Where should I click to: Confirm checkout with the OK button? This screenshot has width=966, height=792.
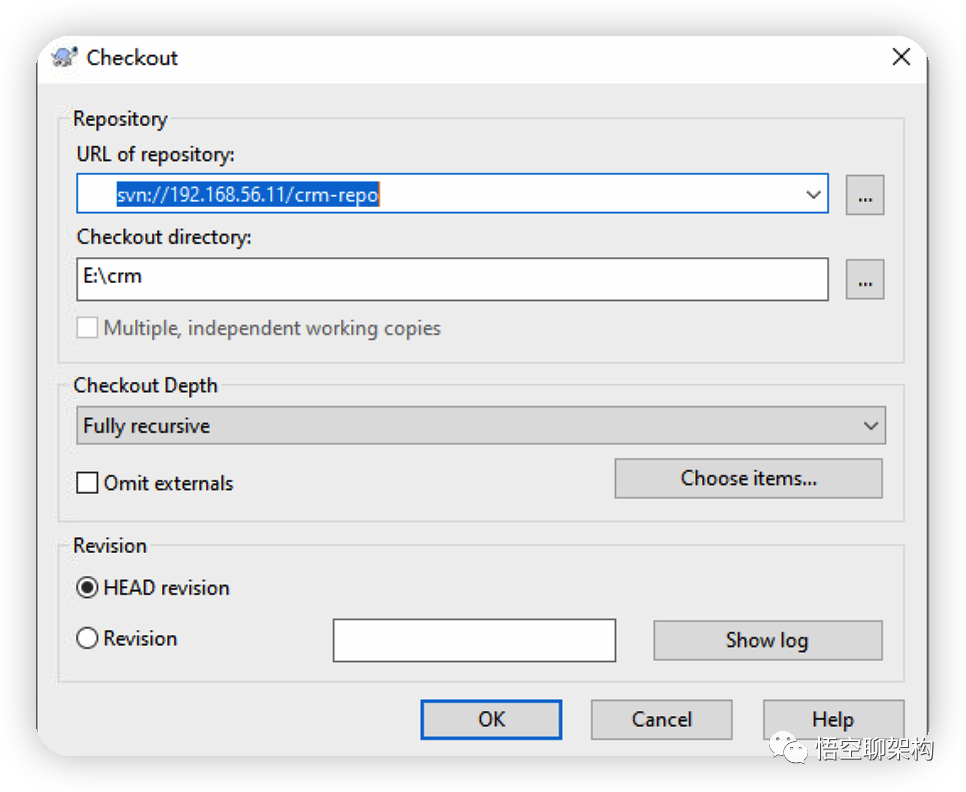click(x=491, y=719)
